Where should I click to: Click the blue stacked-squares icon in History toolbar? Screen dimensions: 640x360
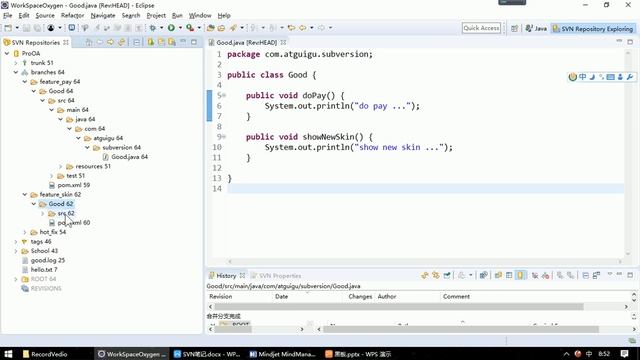(x=483, y=276)
